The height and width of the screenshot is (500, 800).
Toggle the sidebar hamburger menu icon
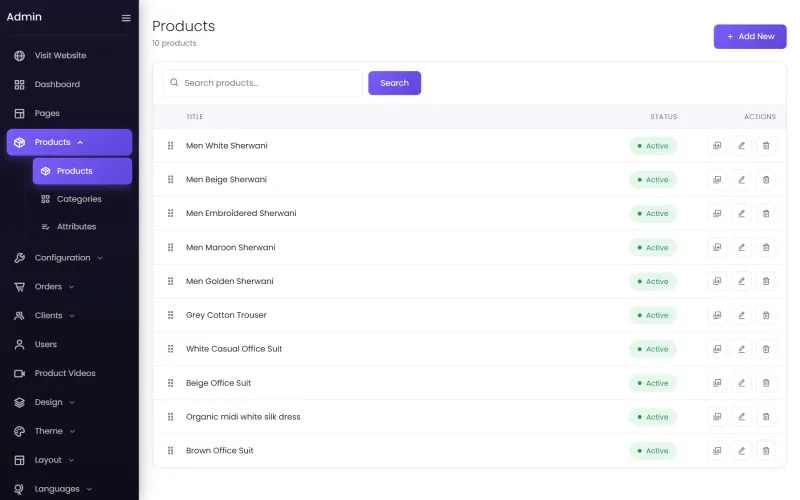pyautogui.click(x=126, y=18)
